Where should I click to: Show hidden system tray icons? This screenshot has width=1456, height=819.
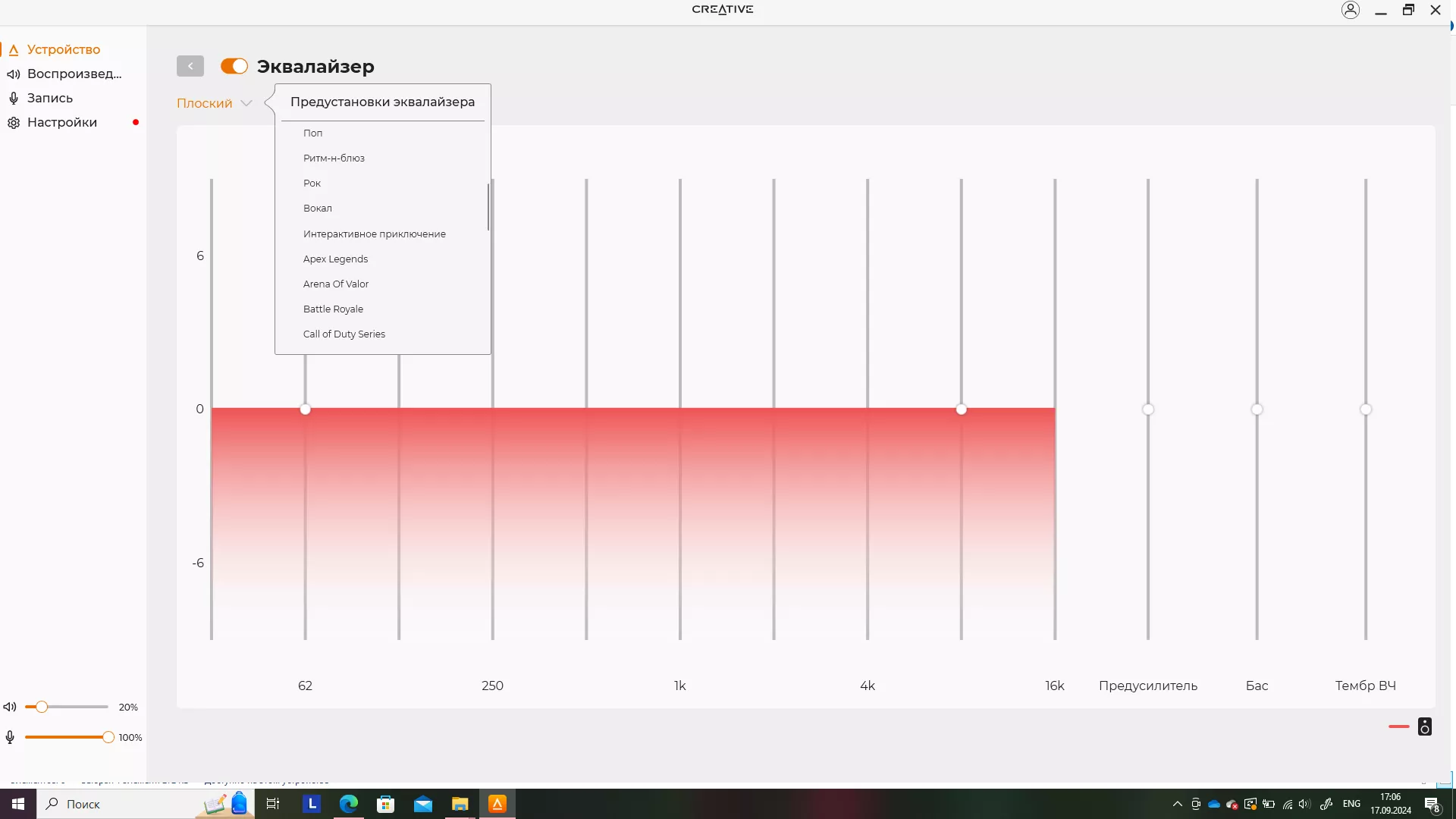coord(1178,804)
